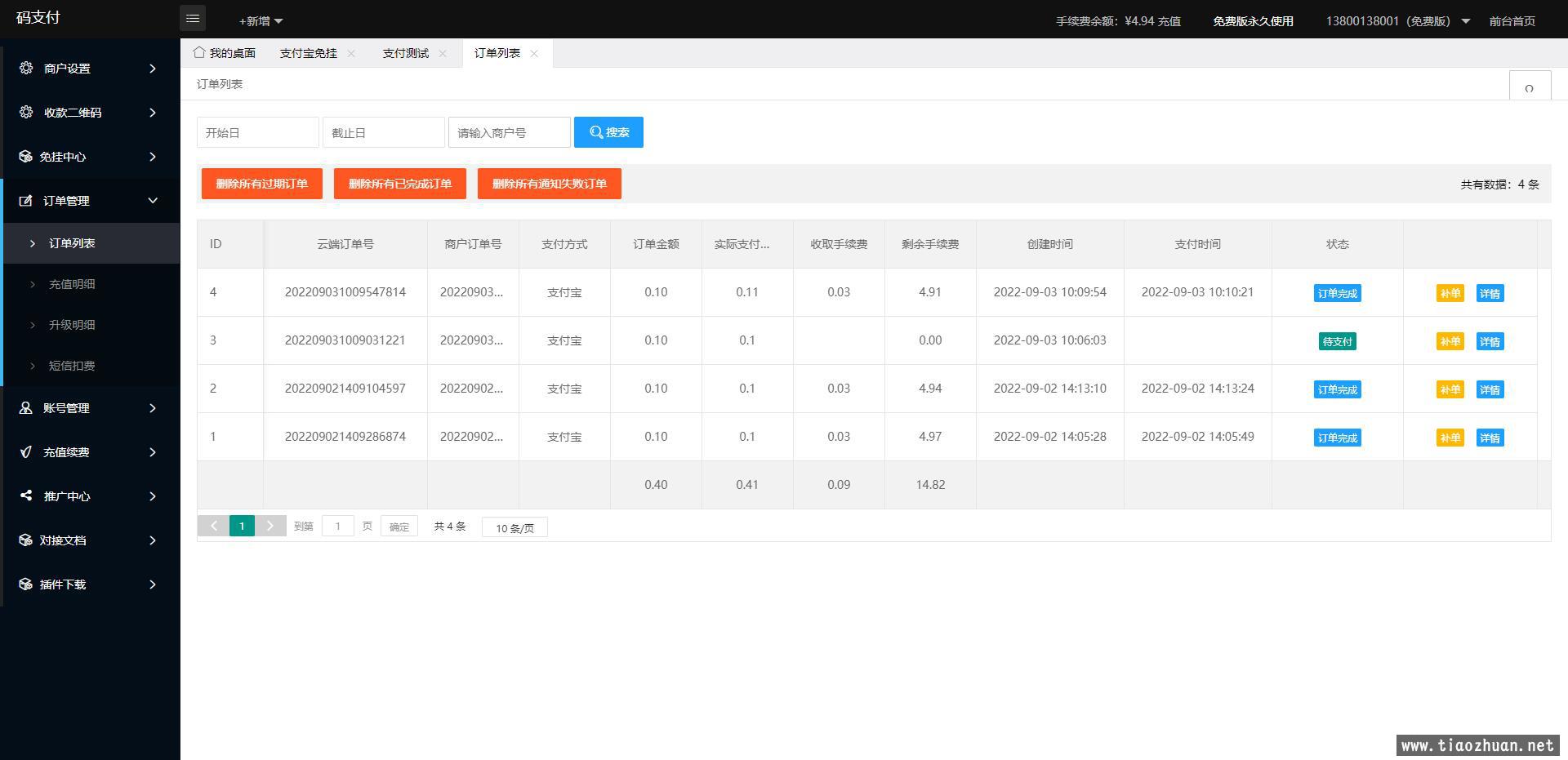
Task: Click the blue 搜索 button
Action: pyautogui.click(x=608, y=132)
